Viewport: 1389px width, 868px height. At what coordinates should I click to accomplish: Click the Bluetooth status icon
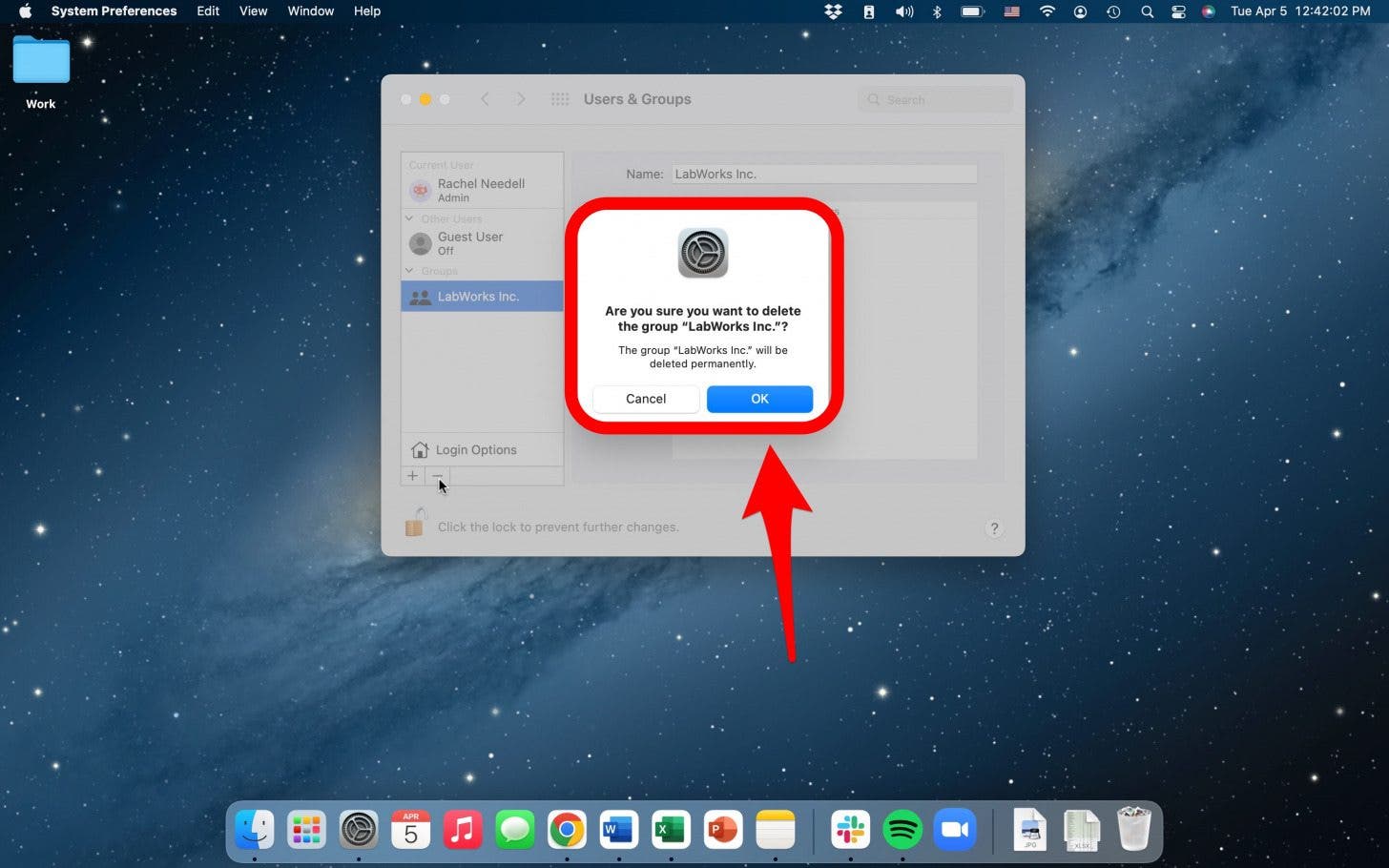tap(937, 11)
